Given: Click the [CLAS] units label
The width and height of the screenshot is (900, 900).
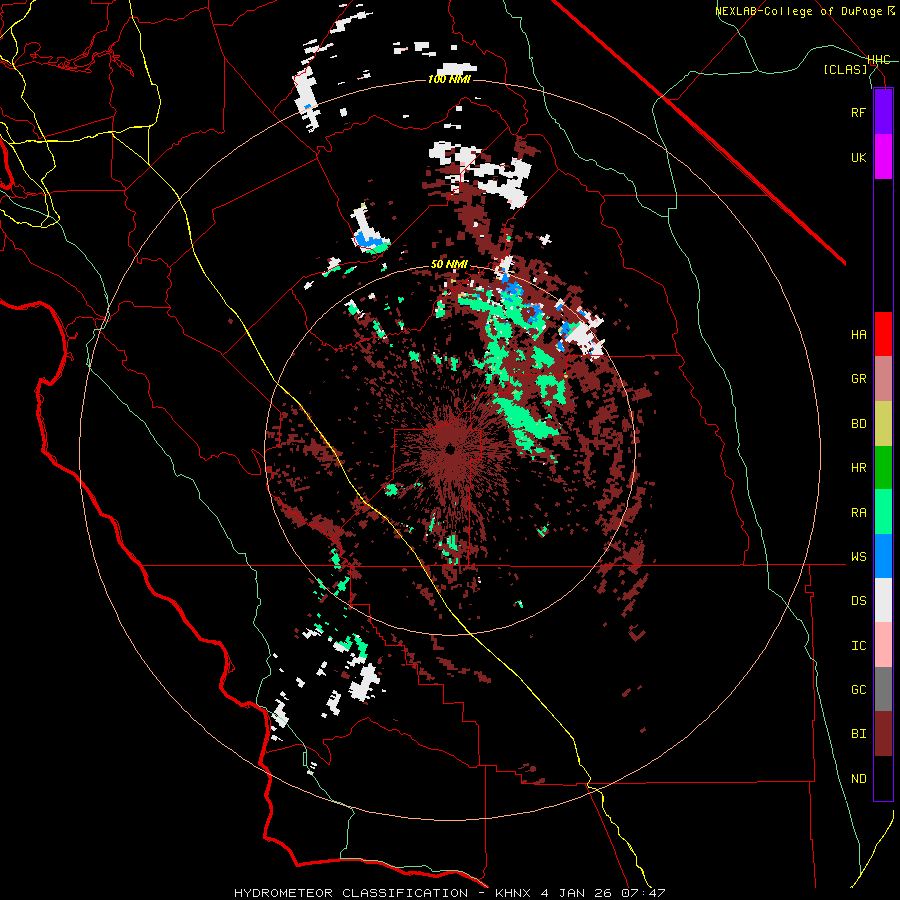Looking at the screenshot, I should pos(845,69).
